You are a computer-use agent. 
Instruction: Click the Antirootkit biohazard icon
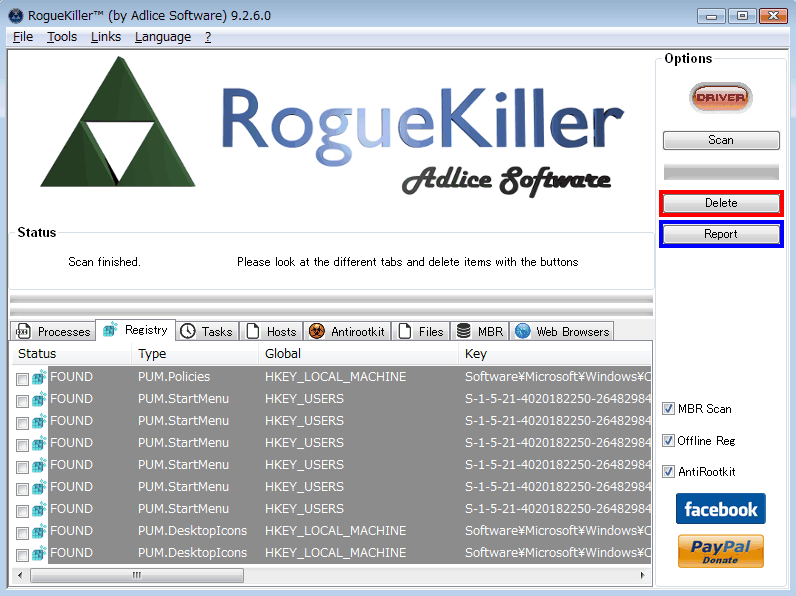pyautogui.click(x=317, y=331)
